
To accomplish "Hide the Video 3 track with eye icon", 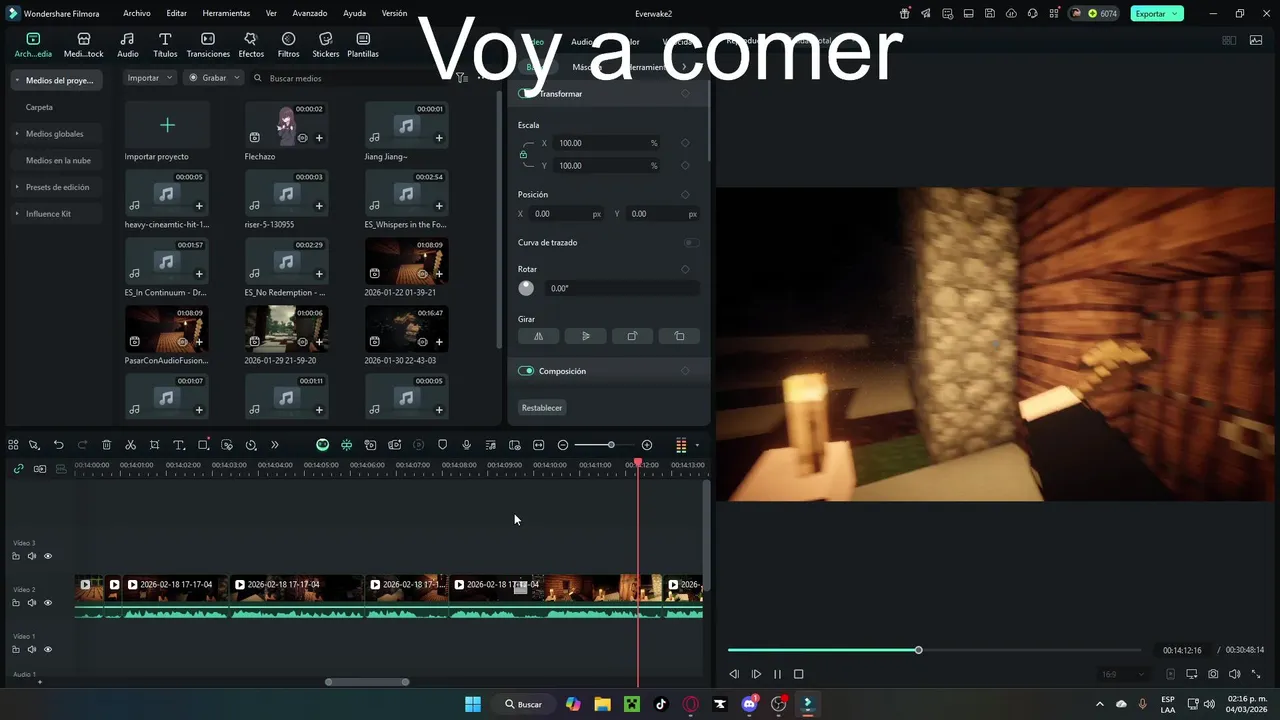I will point(47,556).
